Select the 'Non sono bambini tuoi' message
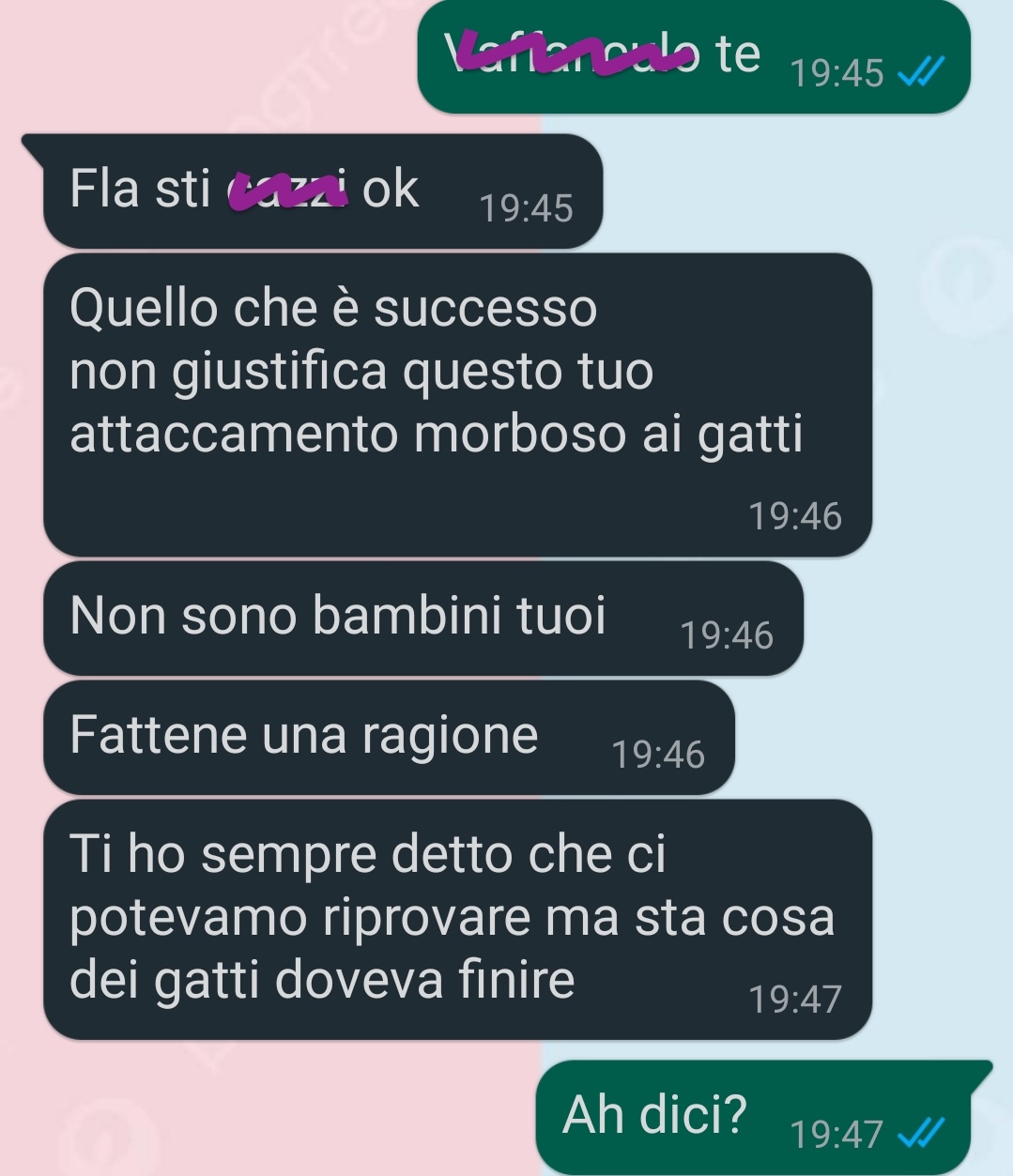Screen dimensions: 1013x1176 coord(423,619)
